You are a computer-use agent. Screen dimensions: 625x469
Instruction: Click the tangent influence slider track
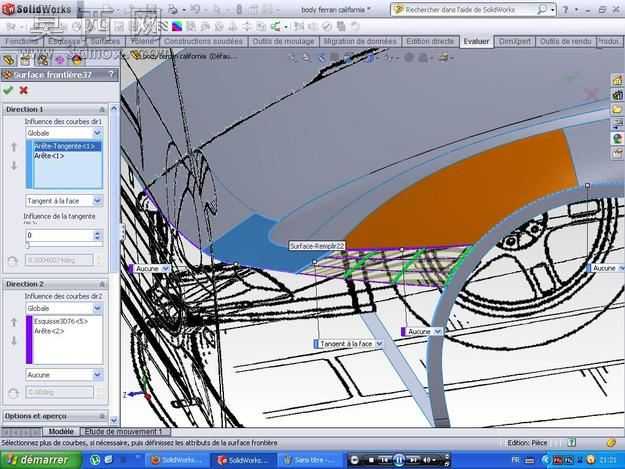64,245
